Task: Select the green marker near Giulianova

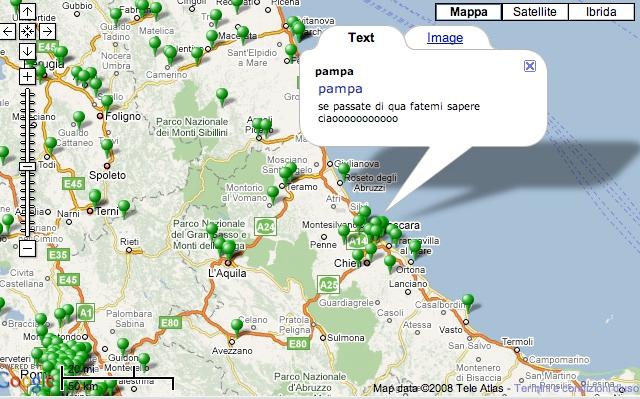Action: [x=344, y=170]
